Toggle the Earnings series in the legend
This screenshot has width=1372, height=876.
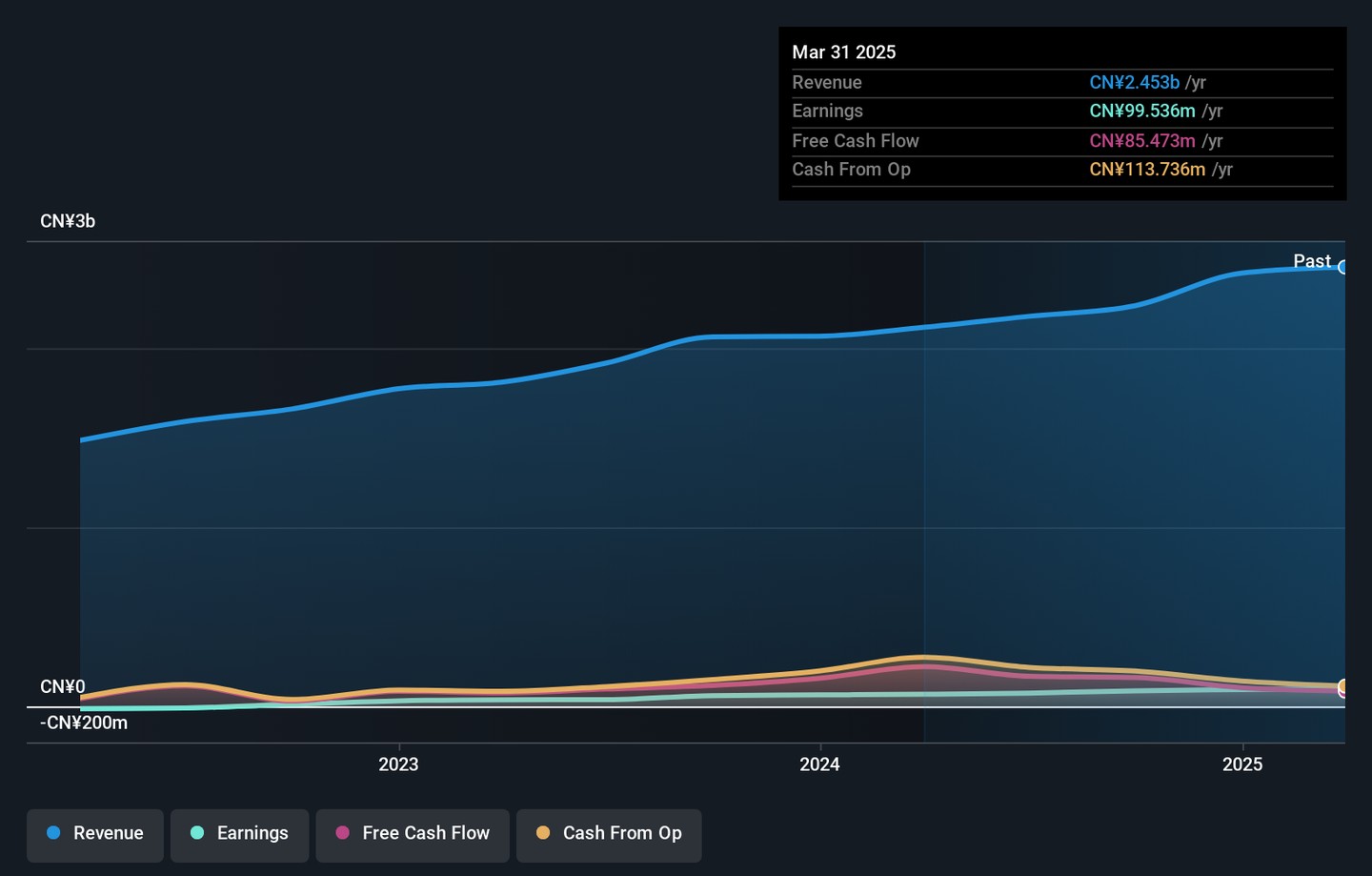pyautogui.click(x=239, y=834)
